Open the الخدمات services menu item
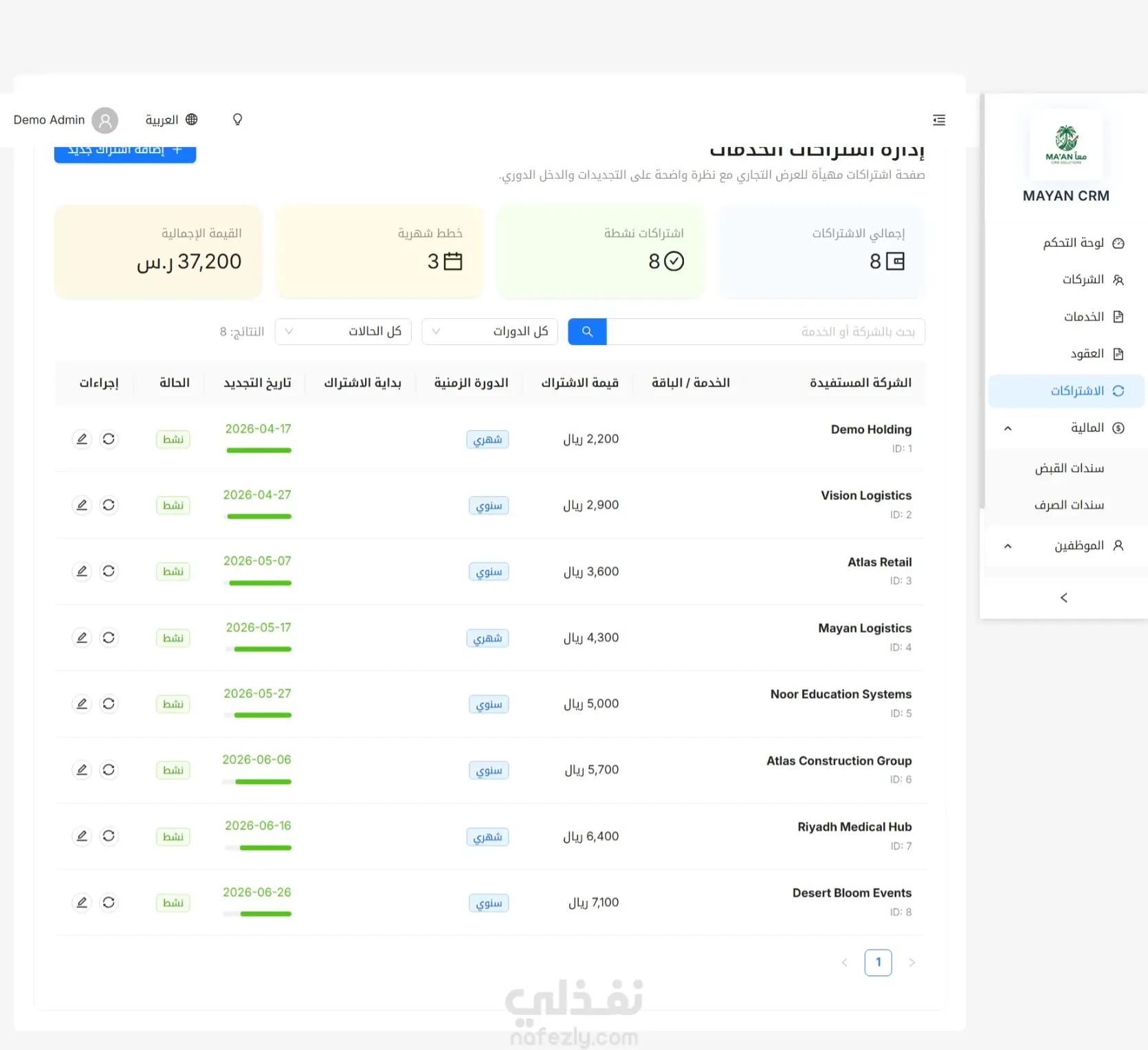This screenshot has height=1050, width=1148. pos(1066,317)
